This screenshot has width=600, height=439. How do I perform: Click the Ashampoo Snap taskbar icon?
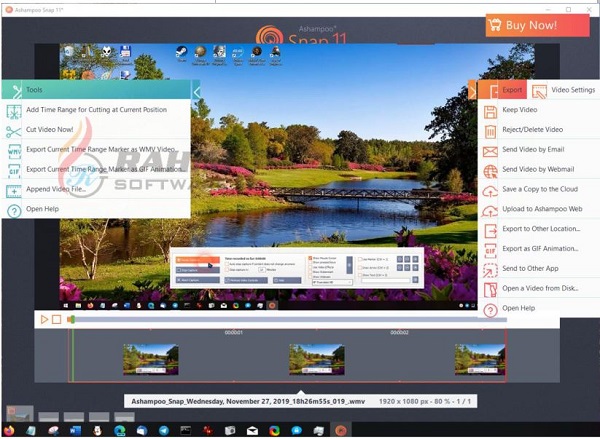point(341,431)
